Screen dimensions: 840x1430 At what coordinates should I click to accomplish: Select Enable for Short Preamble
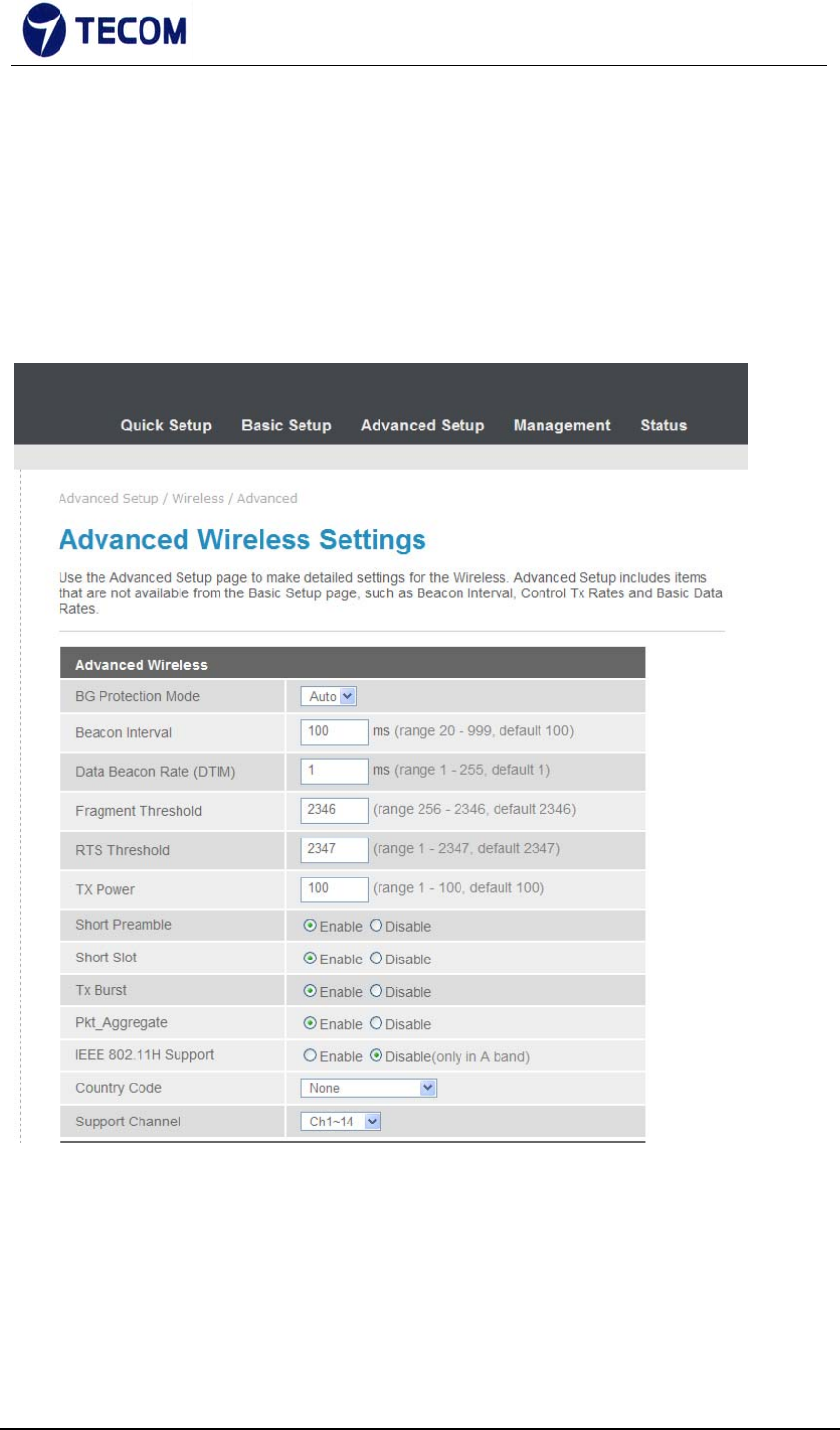click(x=310, y=926)
